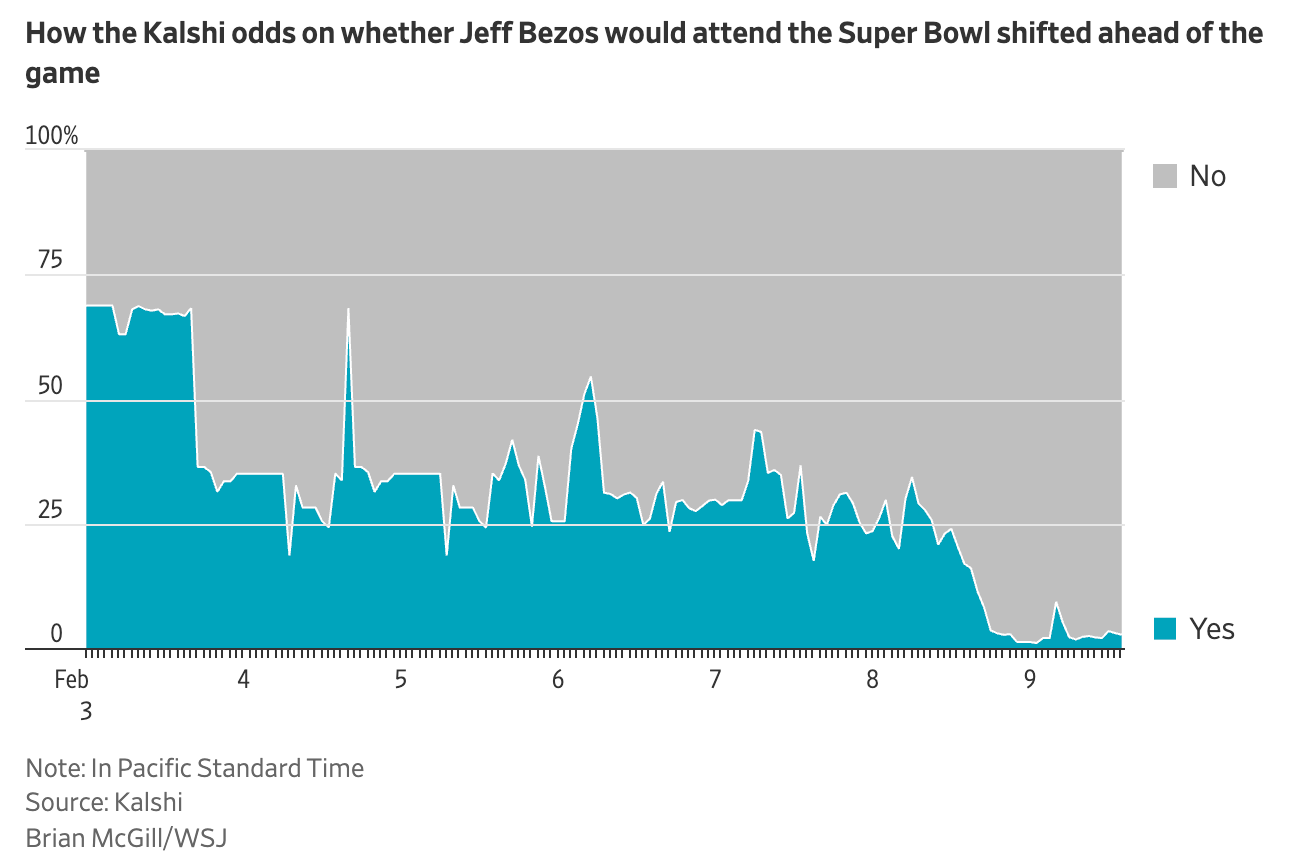Click the Feb 3 date label
Image resolution: width=1308 pixels, height=868 pixels.
tap(72, 695)
